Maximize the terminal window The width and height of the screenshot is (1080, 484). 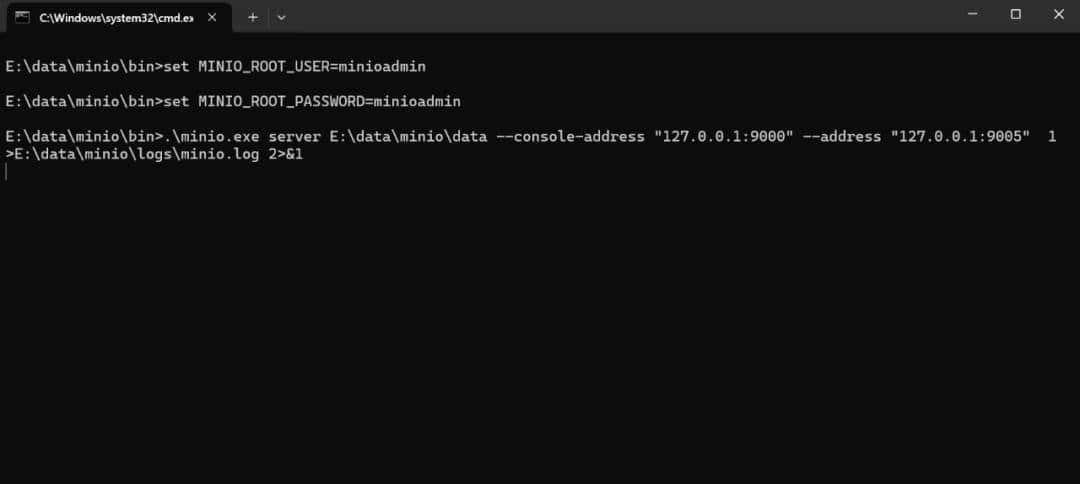1015,15
